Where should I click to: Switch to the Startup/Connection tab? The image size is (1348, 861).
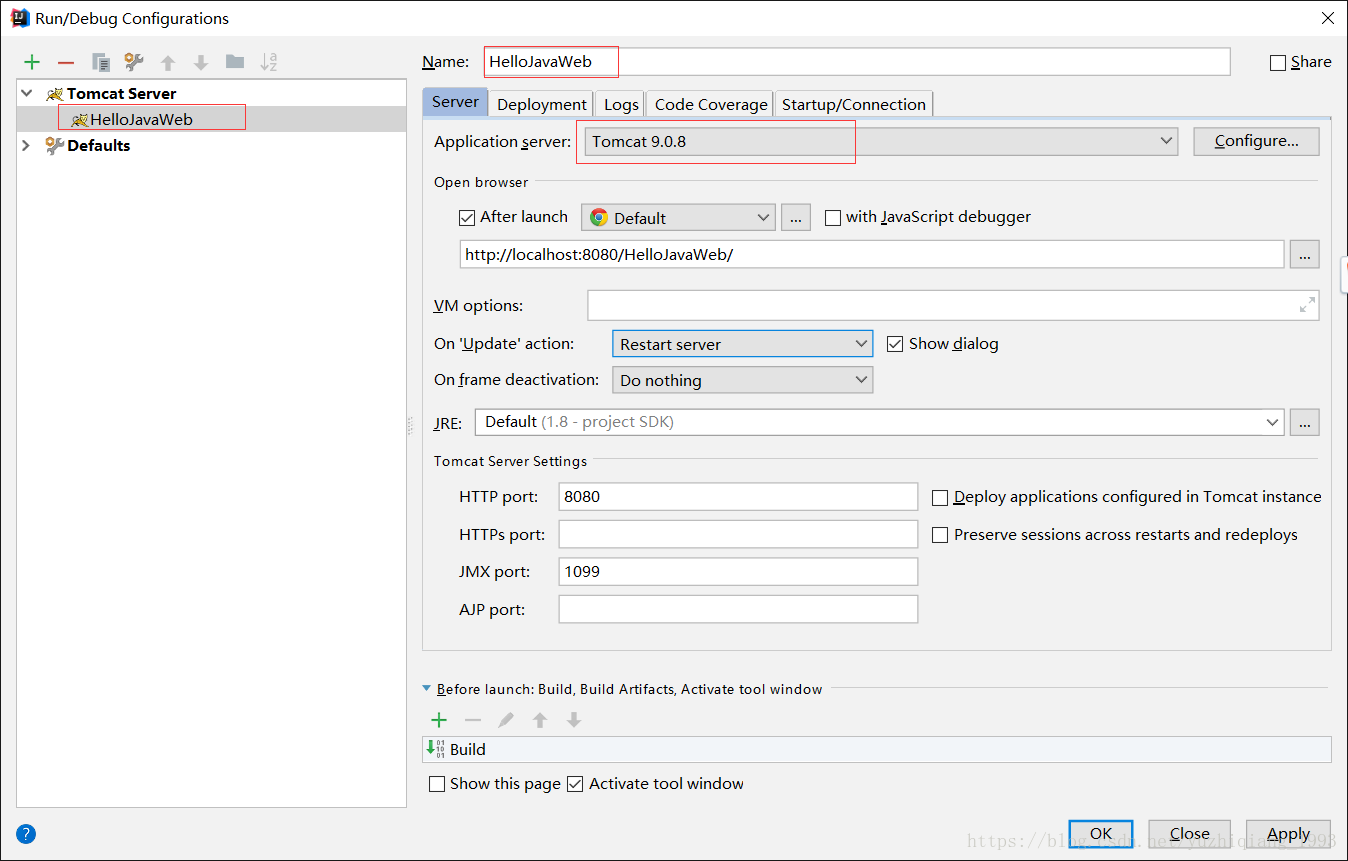[x=854, y=104]
